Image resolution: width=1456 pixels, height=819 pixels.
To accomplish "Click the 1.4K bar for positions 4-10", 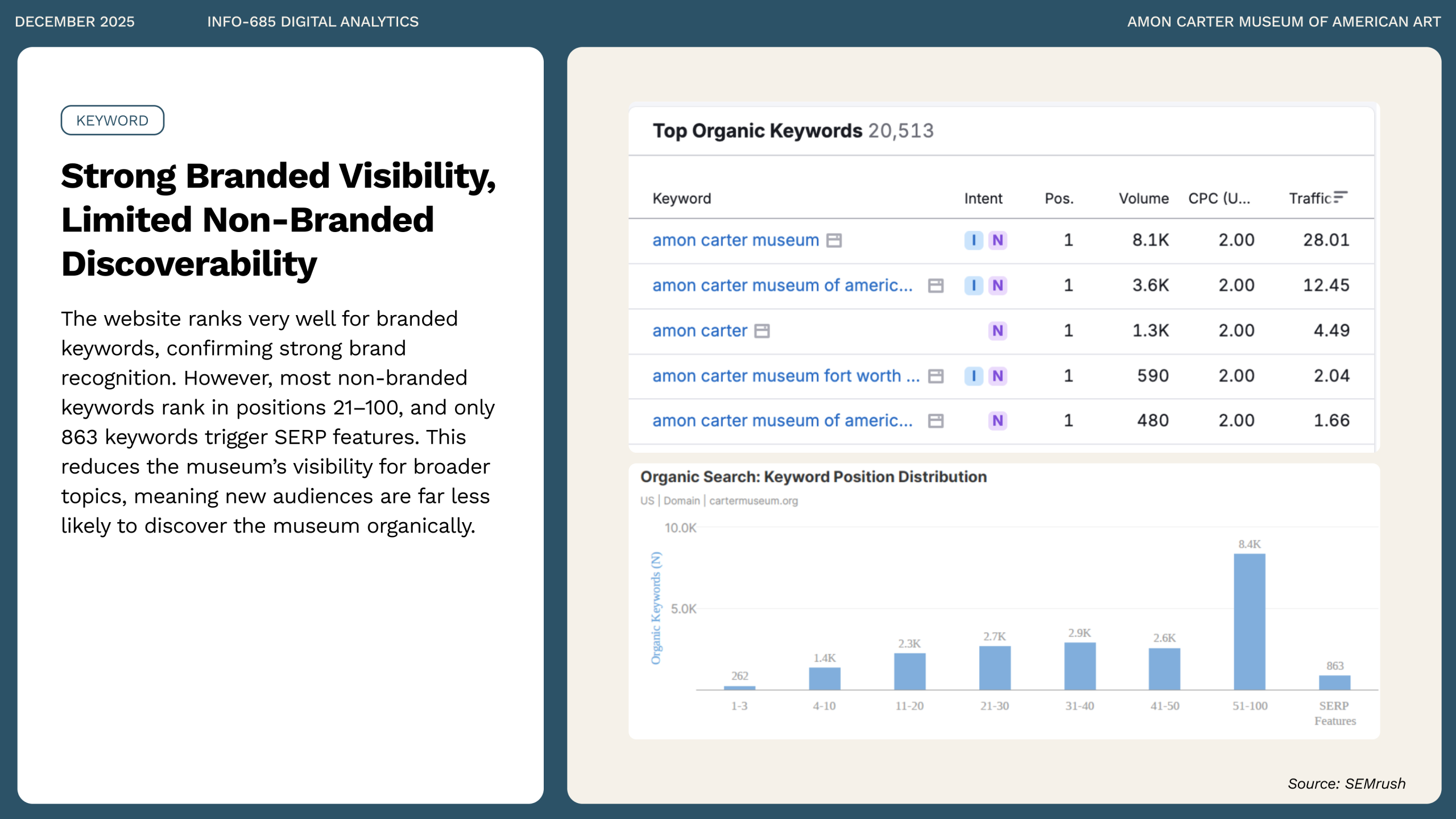I will coord(824,678).
